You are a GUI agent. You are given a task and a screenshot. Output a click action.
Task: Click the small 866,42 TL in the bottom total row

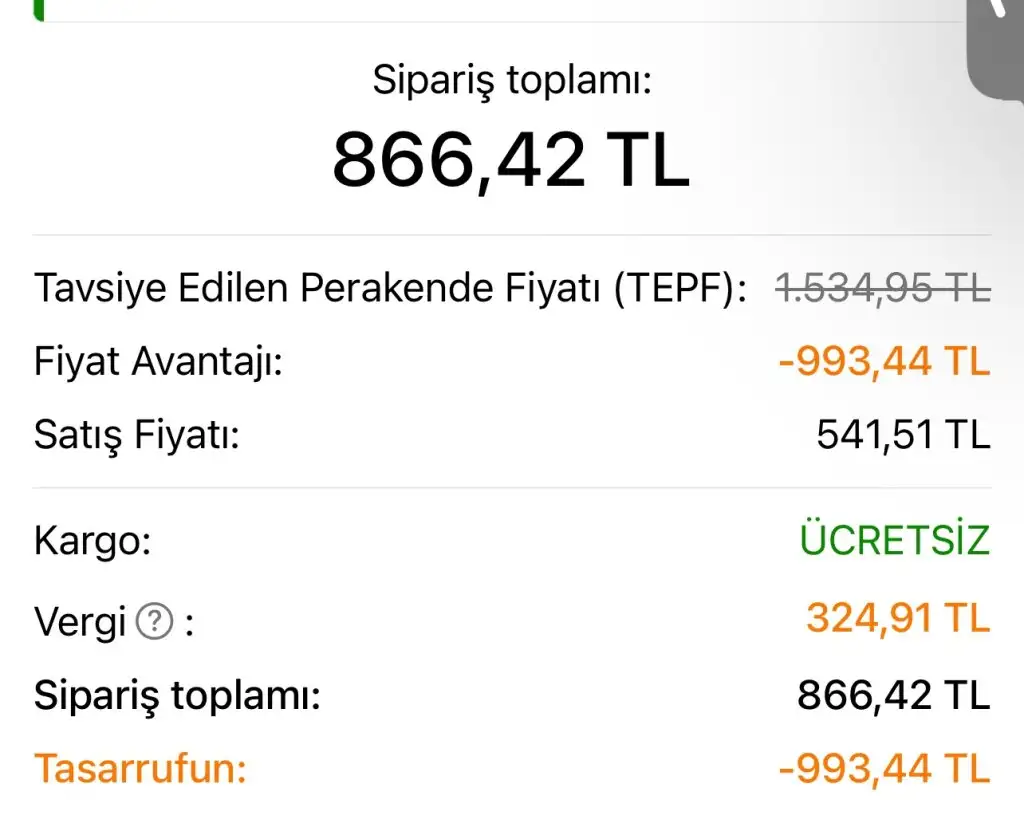click(893, 695)
